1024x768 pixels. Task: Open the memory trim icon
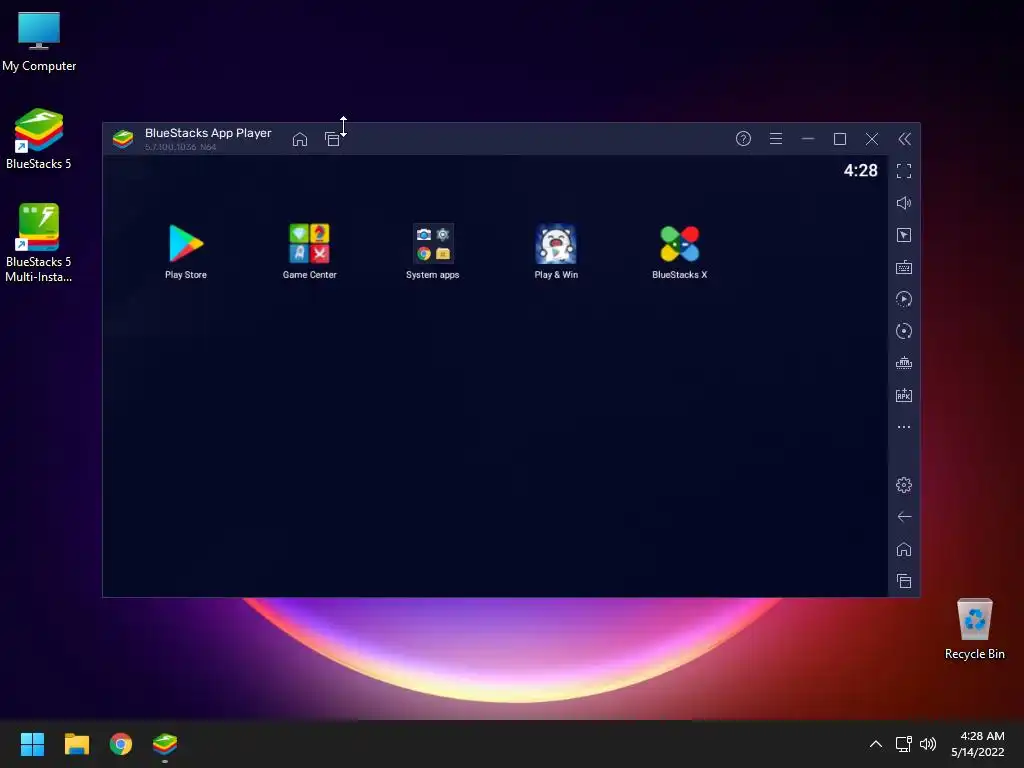click(904, 363)
